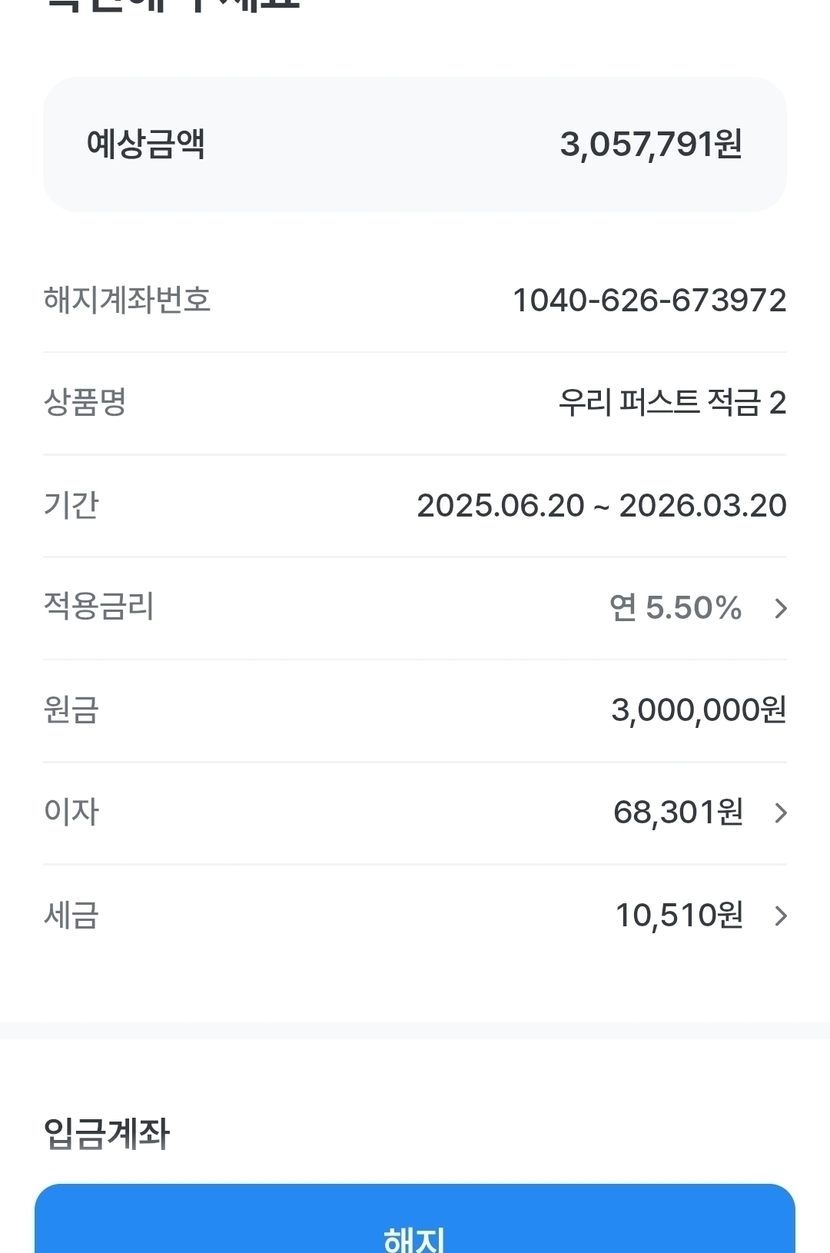The height and width of the screenshot is (1253, 830).
Task: Tap the 상품명 row label
Action: click(85, 403)
